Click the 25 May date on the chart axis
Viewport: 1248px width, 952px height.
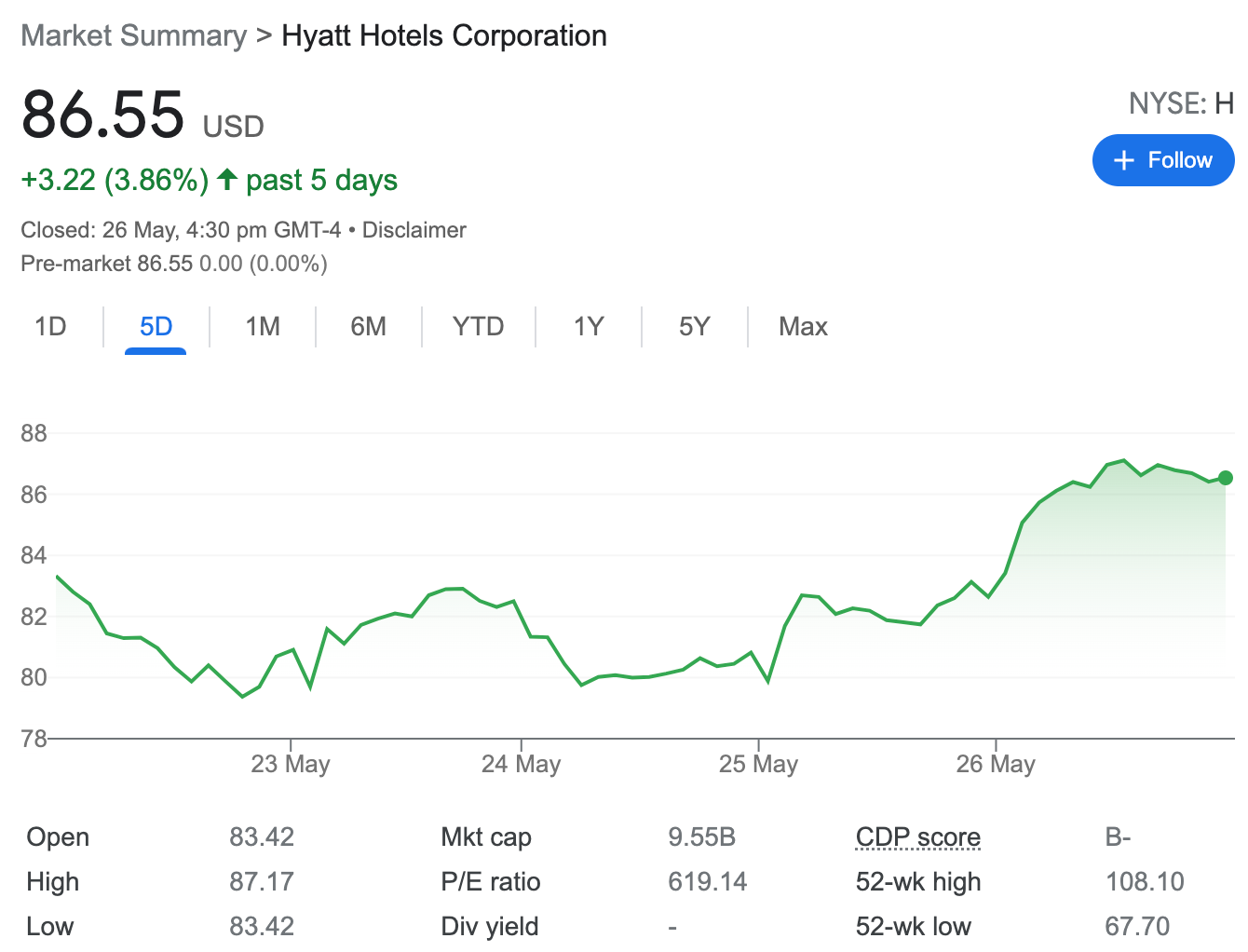point(758,764)
